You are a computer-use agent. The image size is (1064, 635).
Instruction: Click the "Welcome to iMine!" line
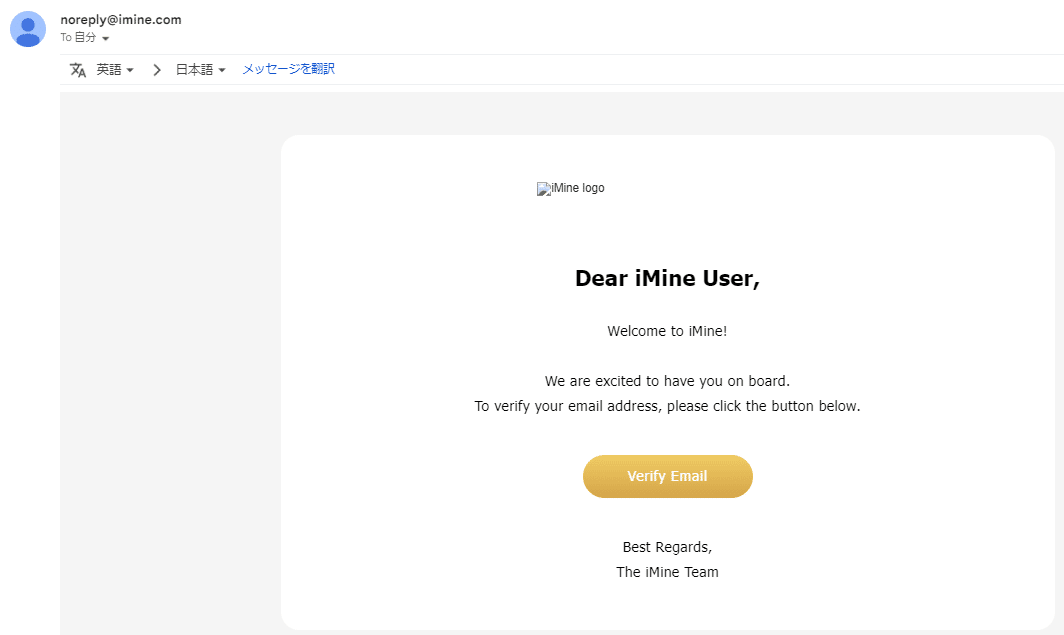click(667, 331)
